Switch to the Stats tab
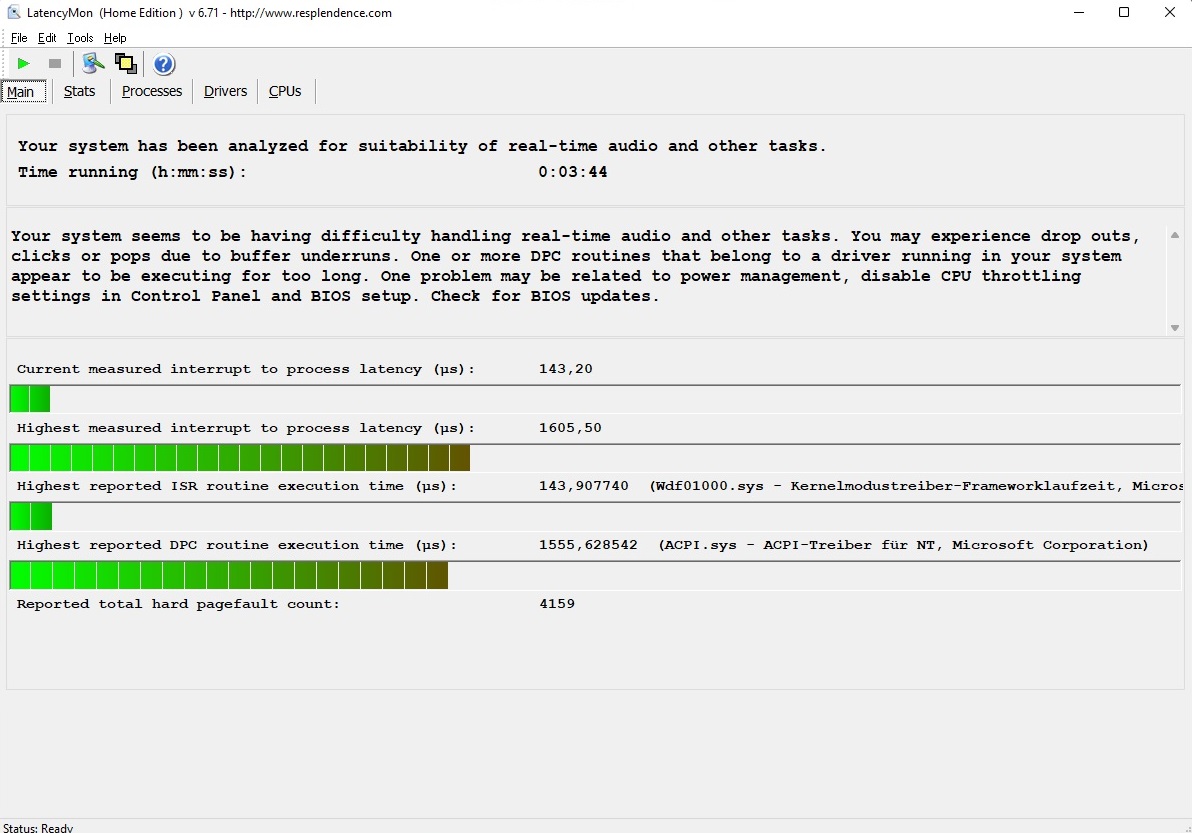 point(79,91)
